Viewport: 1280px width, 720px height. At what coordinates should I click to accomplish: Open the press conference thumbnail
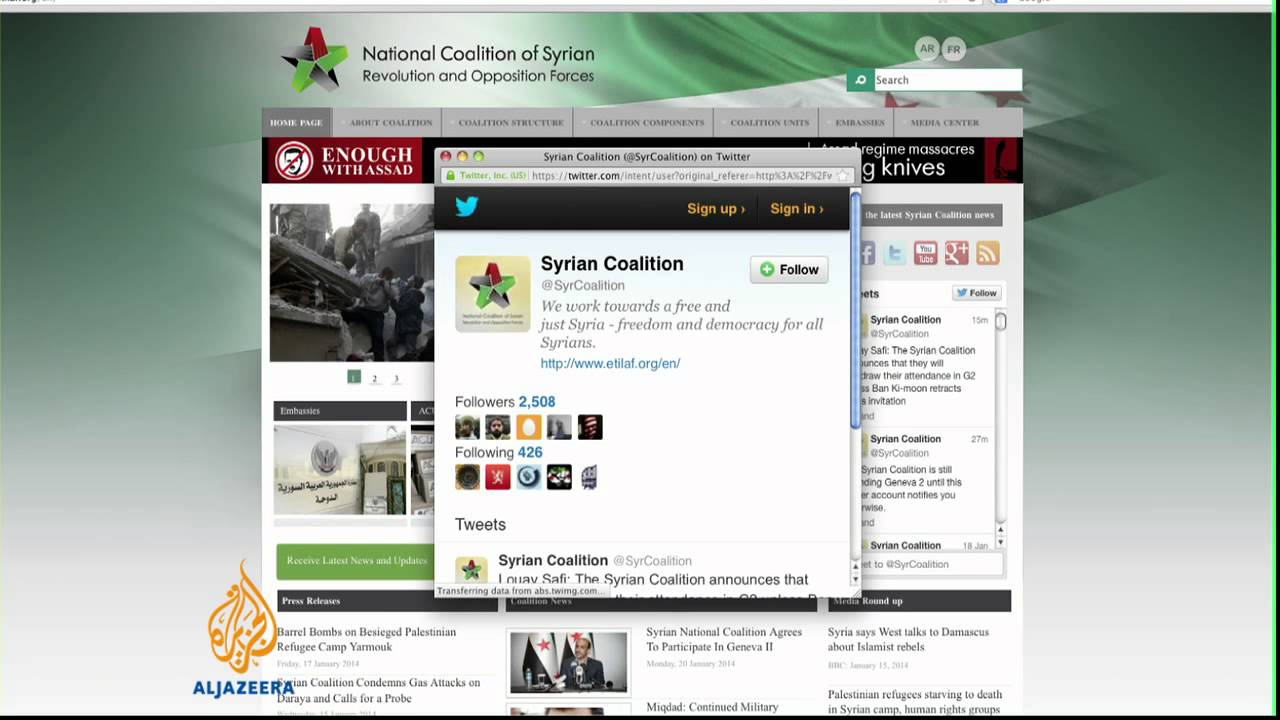click(x=569, y=661)
